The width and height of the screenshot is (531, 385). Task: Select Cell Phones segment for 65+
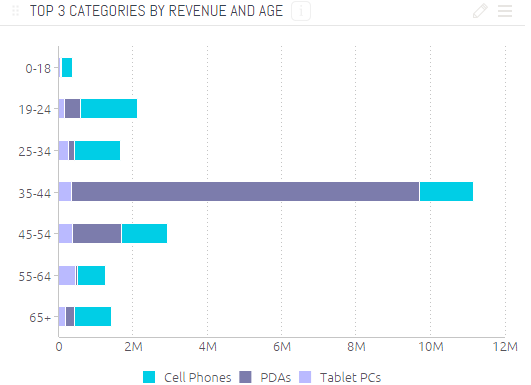pos(93,317)
